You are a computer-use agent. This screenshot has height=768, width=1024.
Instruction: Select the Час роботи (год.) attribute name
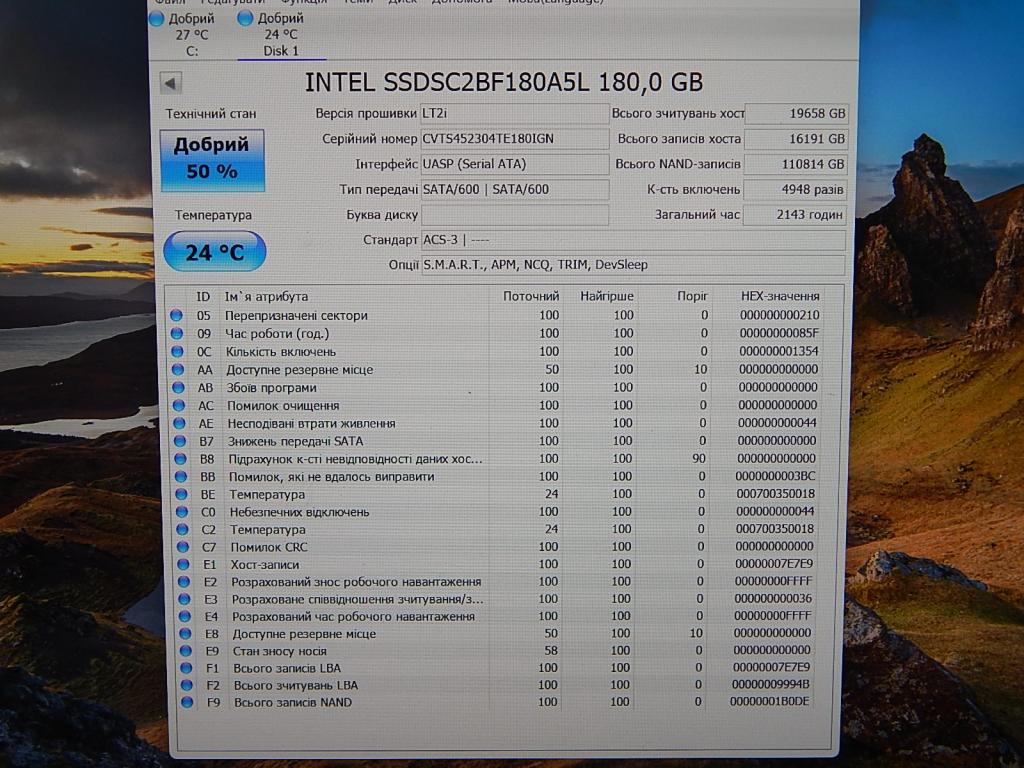click(277, 334)
